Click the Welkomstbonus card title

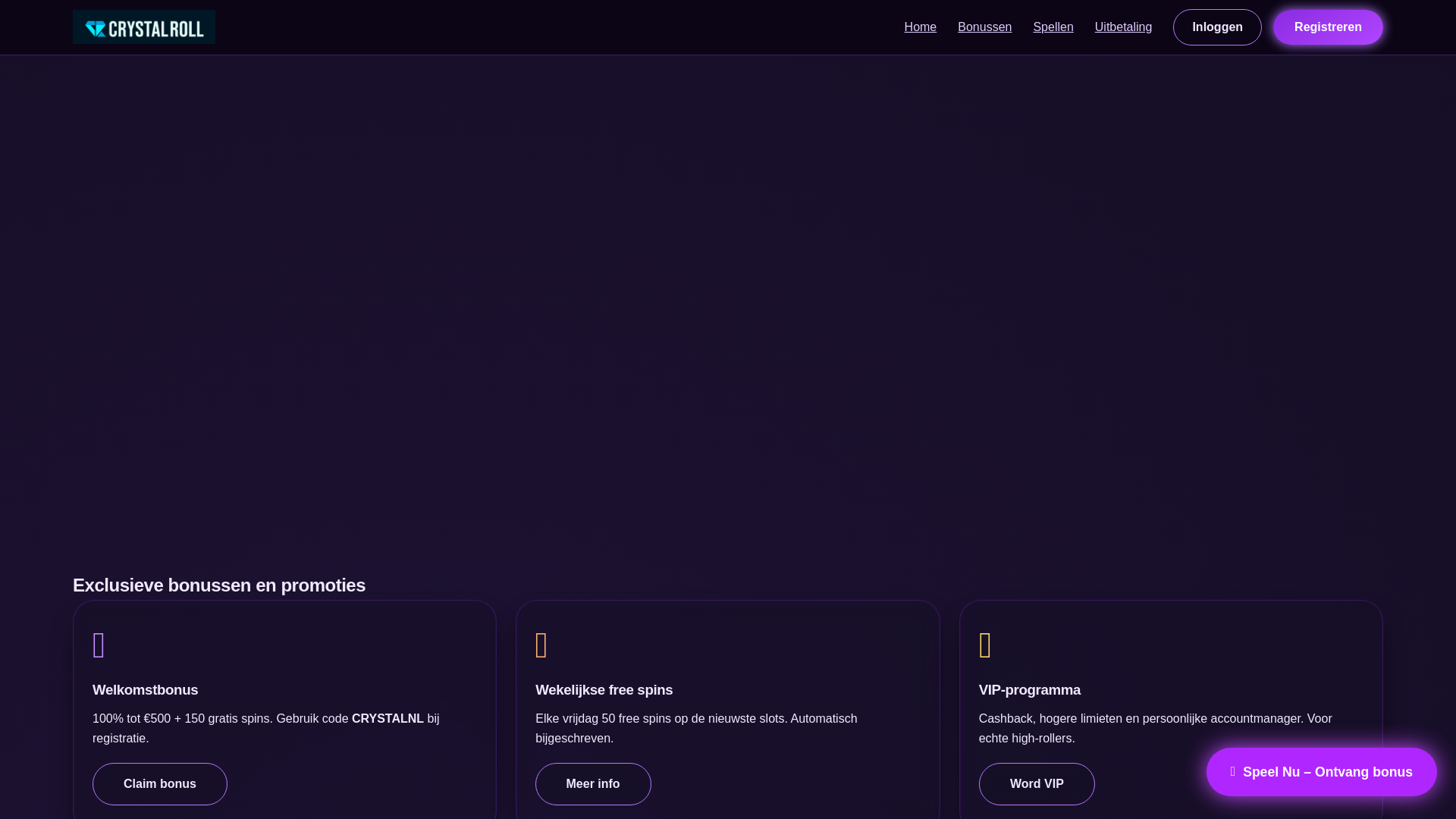[x=146, y=690]
